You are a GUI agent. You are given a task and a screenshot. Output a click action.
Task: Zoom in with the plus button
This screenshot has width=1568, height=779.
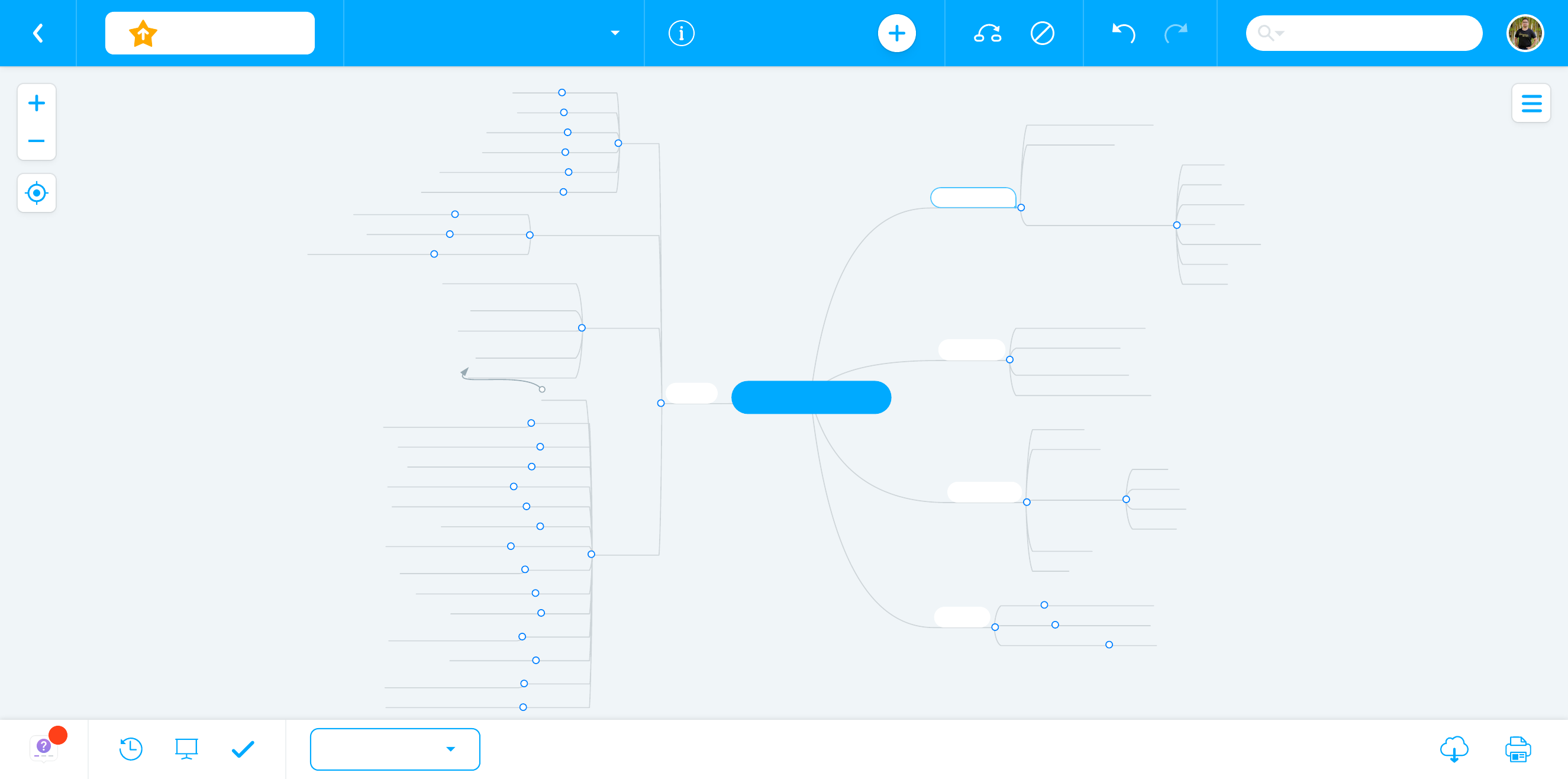pyautogui.click(x=37, y=103)
